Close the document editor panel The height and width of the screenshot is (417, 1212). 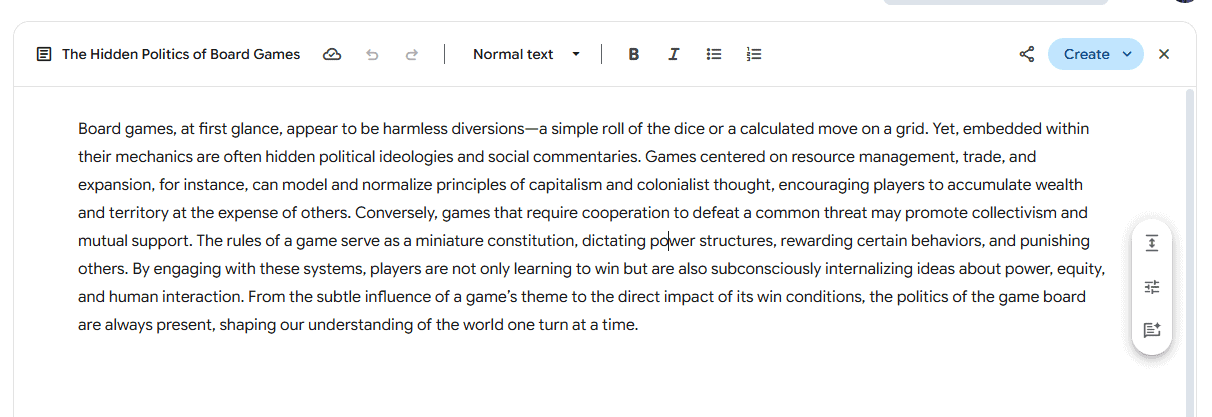coord(1163,55)
